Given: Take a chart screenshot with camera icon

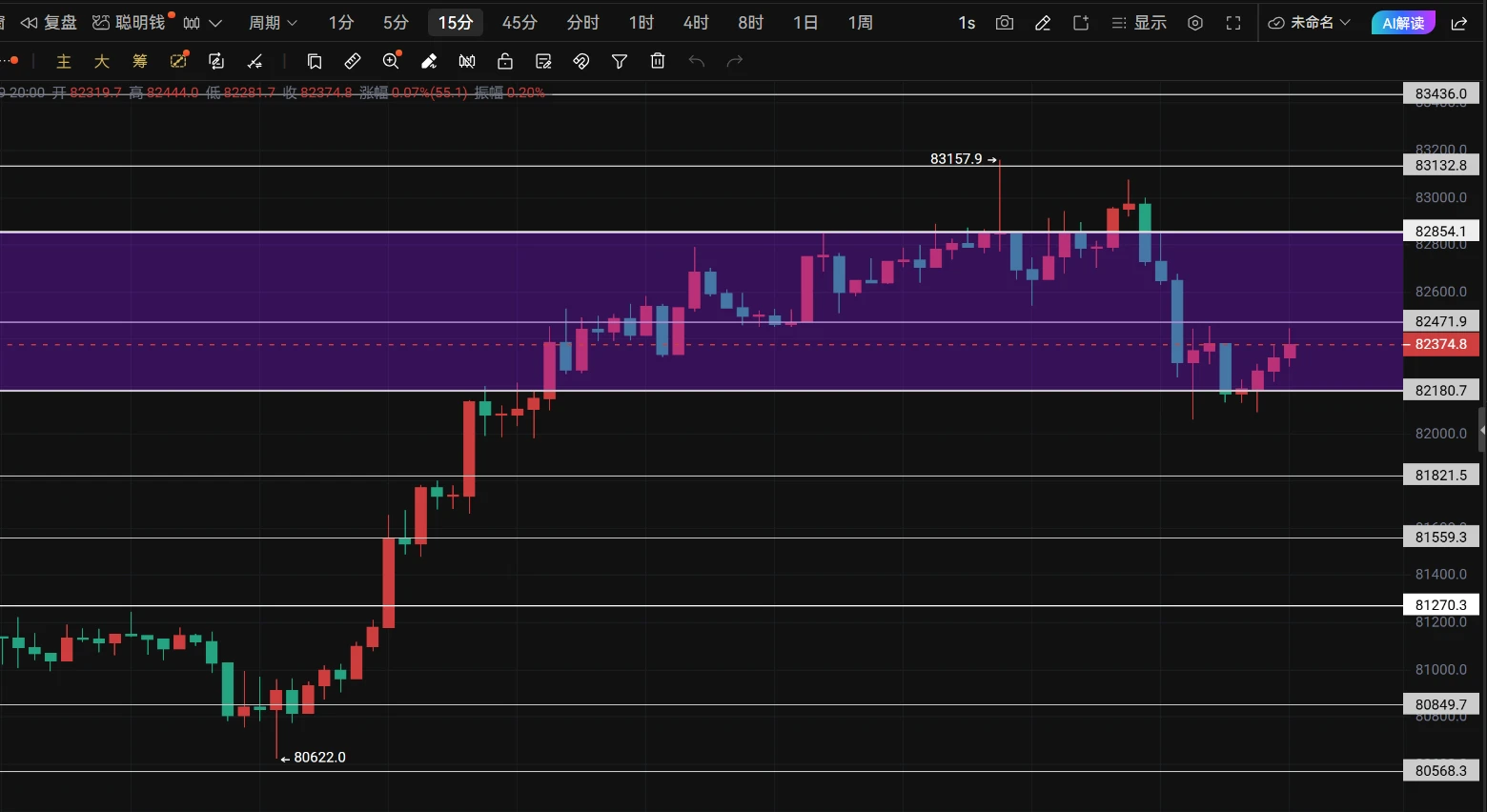Looking at the screenshot, I should (1005, 23).
